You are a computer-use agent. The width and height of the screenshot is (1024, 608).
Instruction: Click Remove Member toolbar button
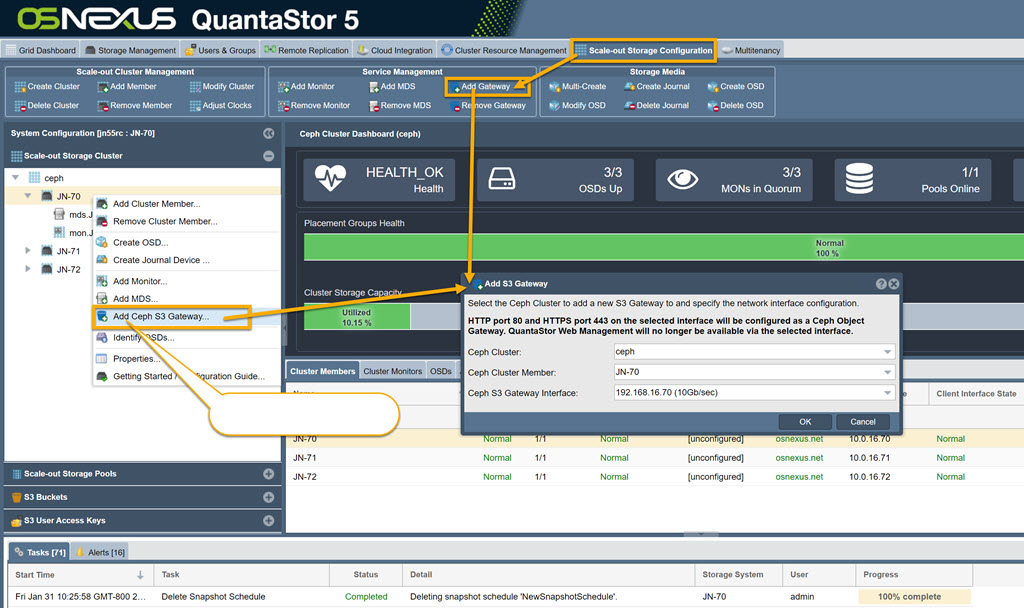pyautogui.click(x=135, y=105)
